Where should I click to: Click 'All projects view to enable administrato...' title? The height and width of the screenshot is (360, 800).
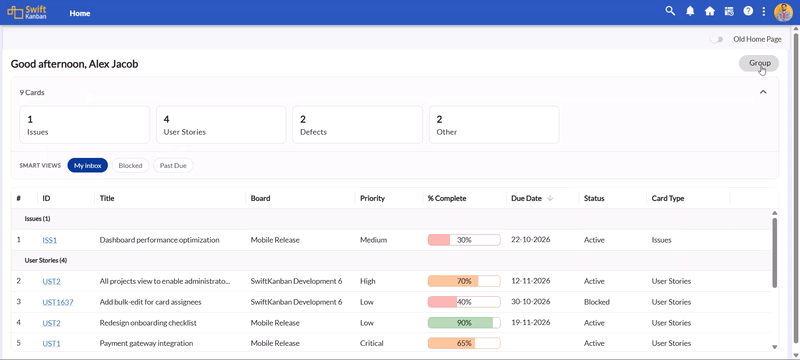point(165,281)
